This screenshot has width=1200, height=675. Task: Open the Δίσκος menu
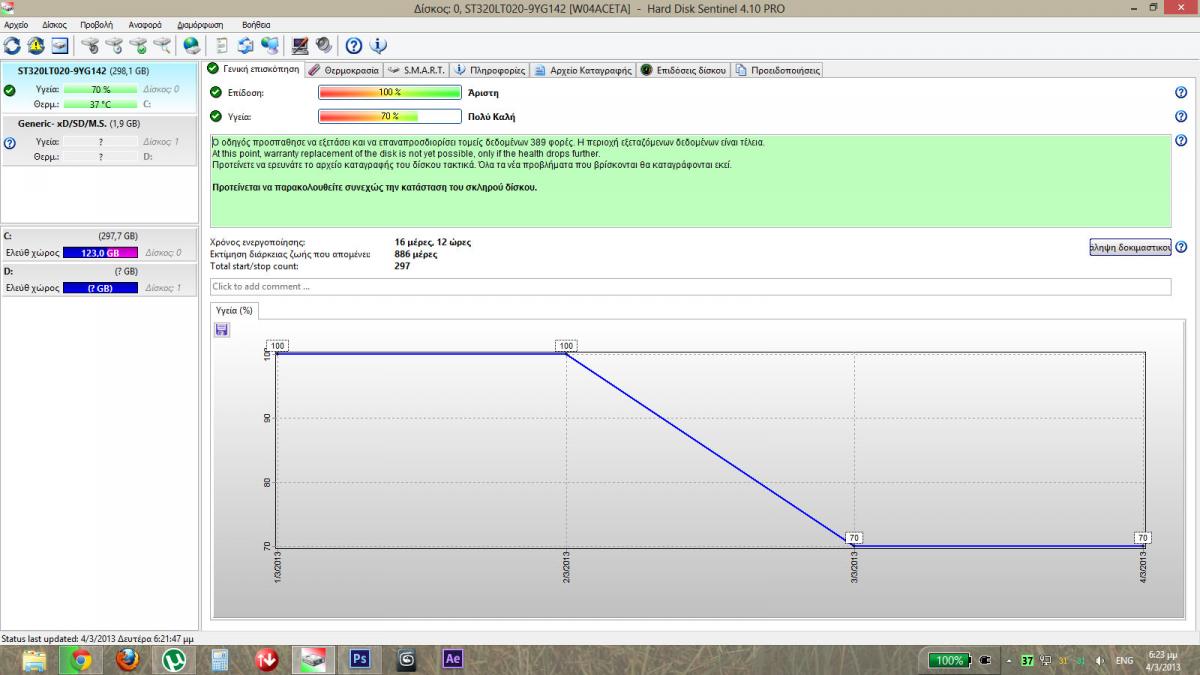(x=54, y=23)
